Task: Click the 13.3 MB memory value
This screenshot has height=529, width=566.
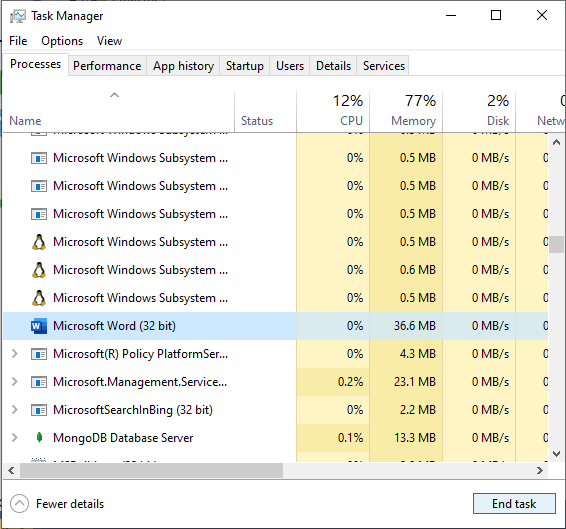Action: 415,438
